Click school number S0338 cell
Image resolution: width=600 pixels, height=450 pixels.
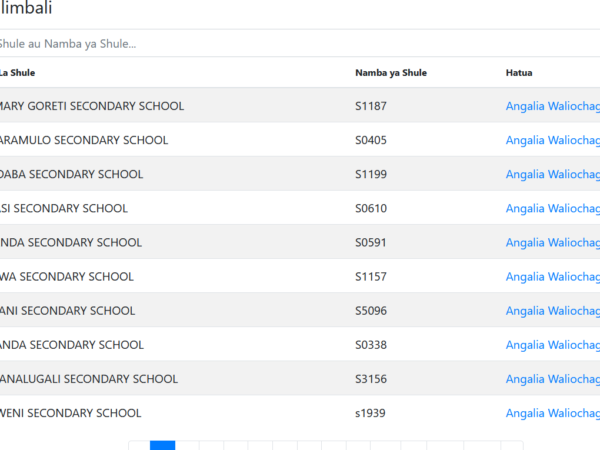371,345
